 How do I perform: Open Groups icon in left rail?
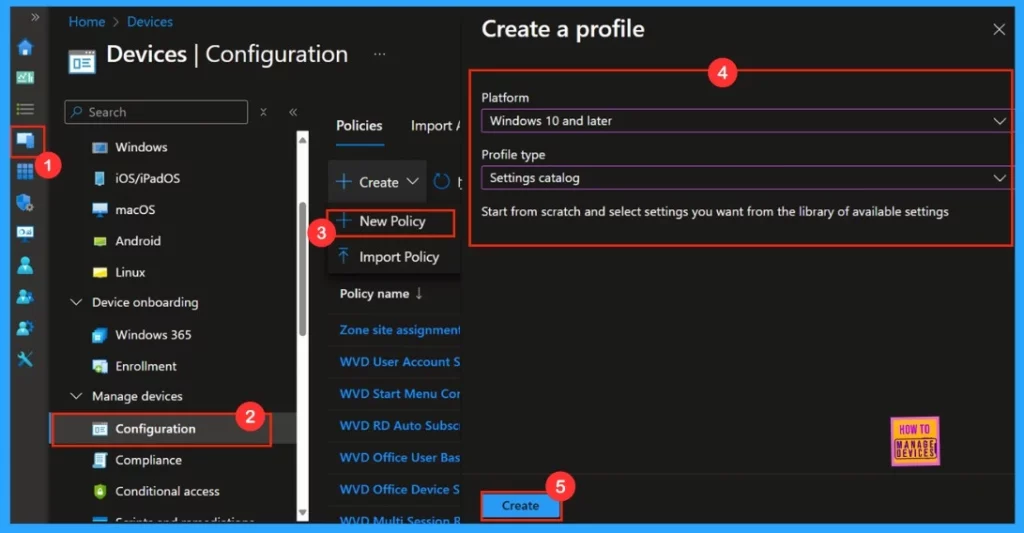[25, 297]
